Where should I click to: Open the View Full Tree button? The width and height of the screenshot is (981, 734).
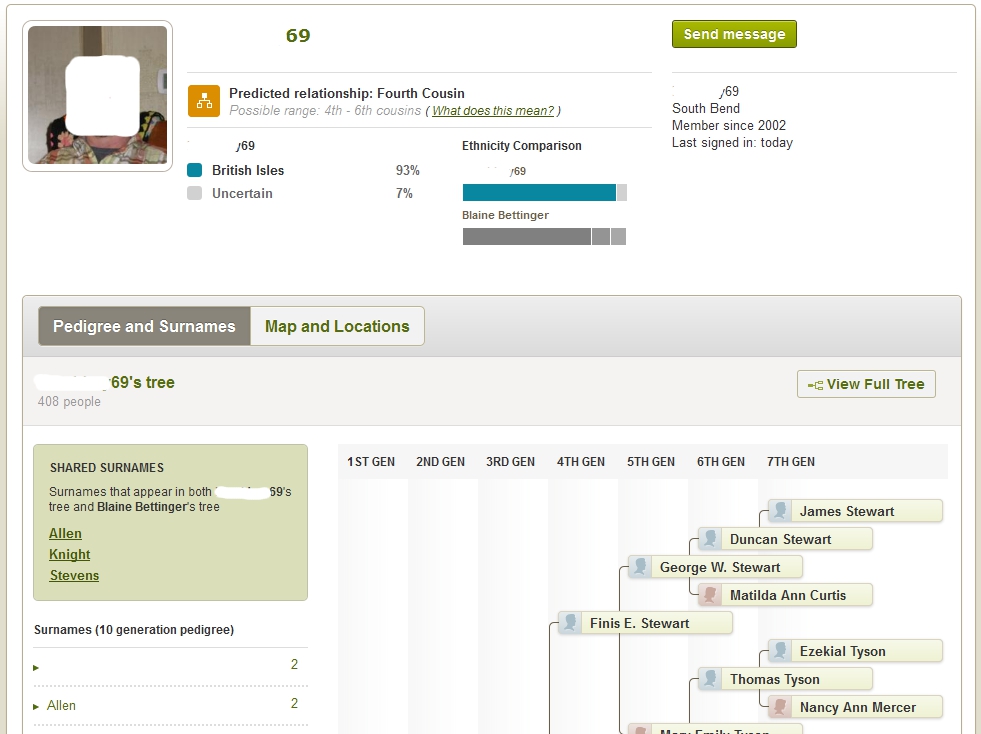pyautogui.click(x=867, y=384)
